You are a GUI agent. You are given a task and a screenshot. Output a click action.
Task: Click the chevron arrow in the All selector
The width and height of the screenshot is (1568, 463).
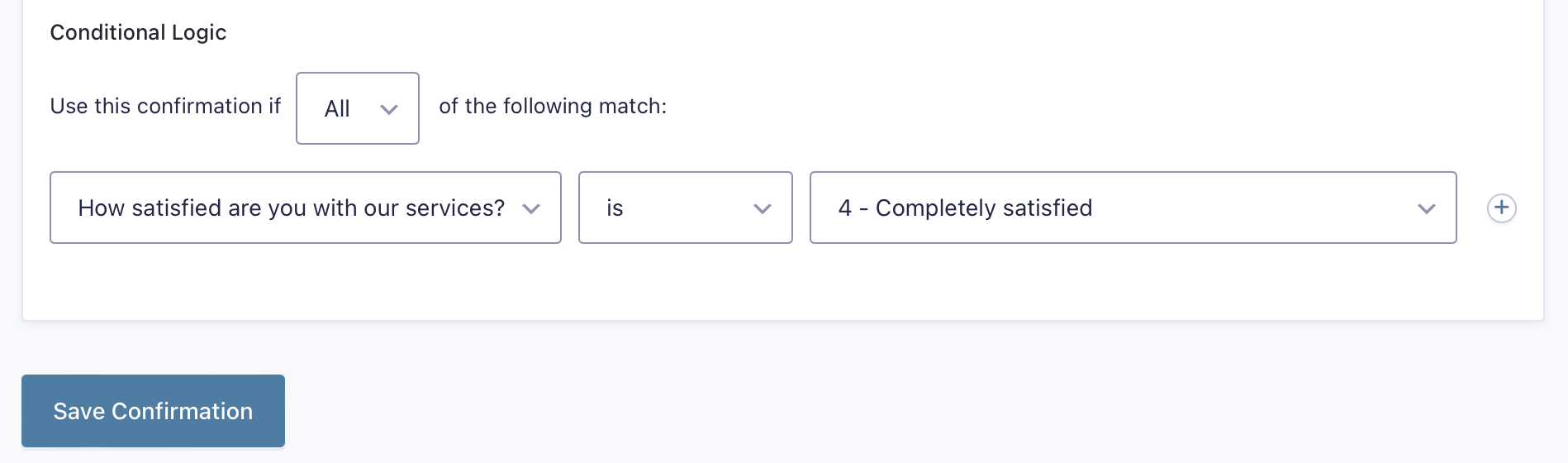coord(389,109)
